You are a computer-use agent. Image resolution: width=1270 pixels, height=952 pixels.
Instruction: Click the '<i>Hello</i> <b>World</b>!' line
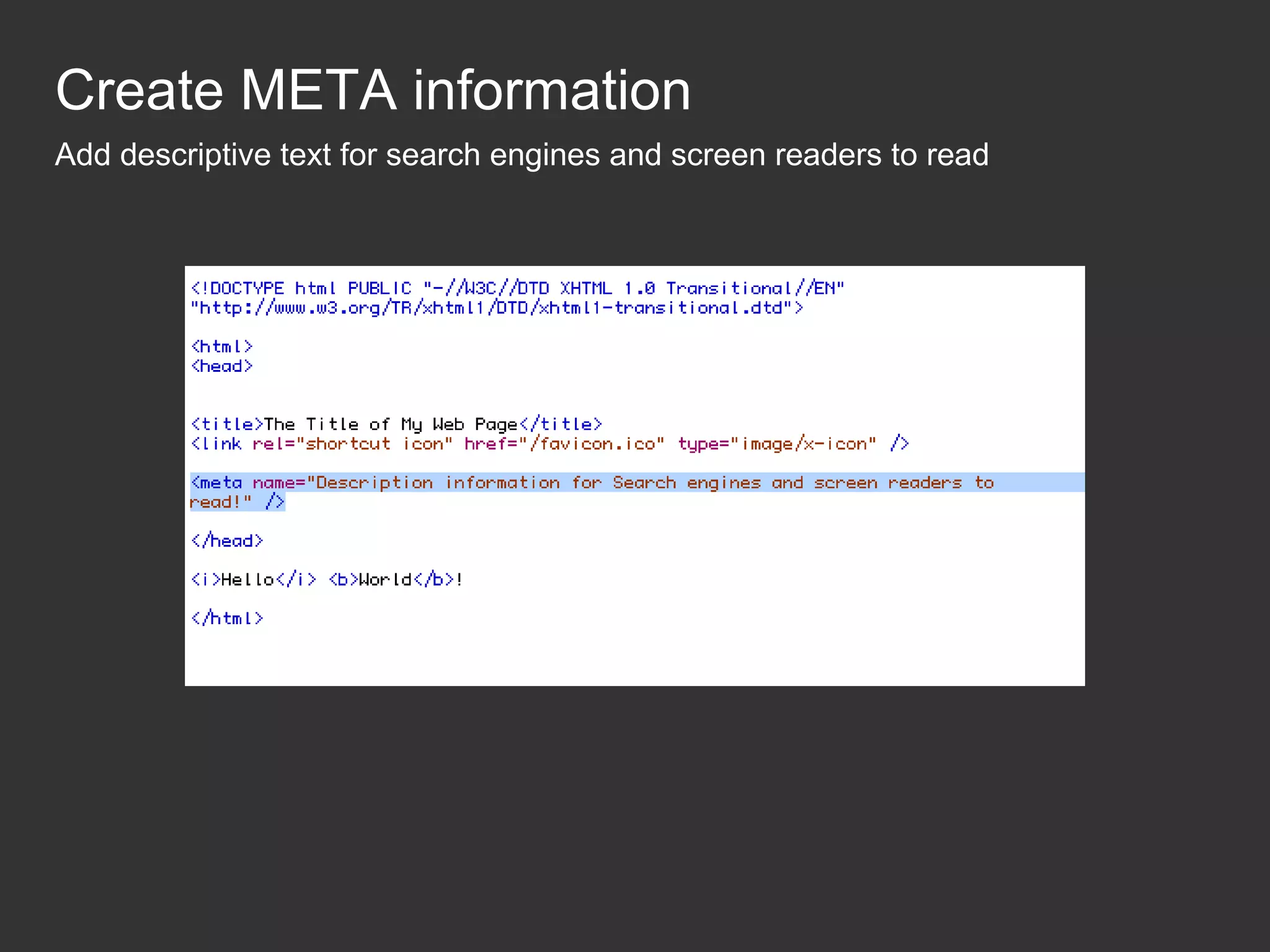pos(327,580)
